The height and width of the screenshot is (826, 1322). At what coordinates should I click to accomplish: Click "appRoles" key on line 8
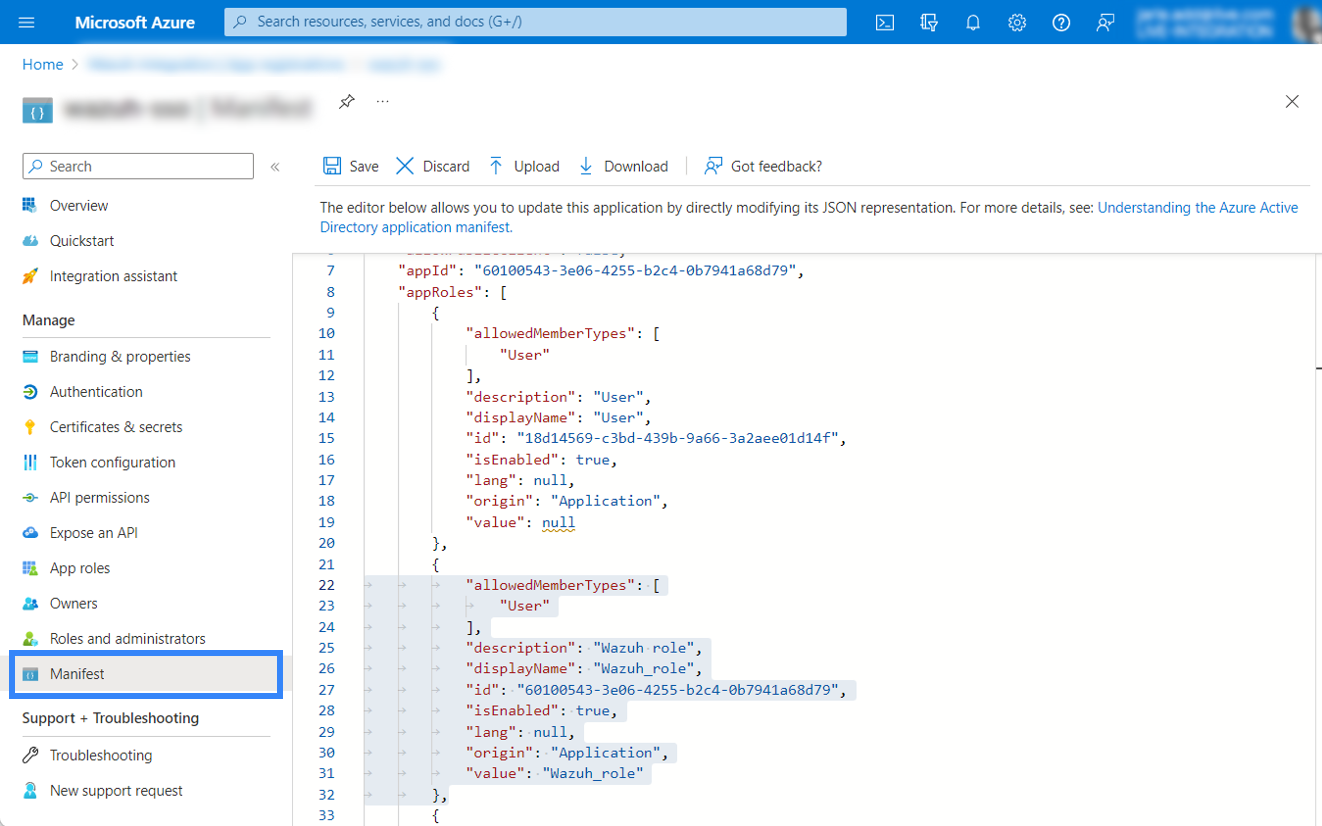[x=439, y=292]
